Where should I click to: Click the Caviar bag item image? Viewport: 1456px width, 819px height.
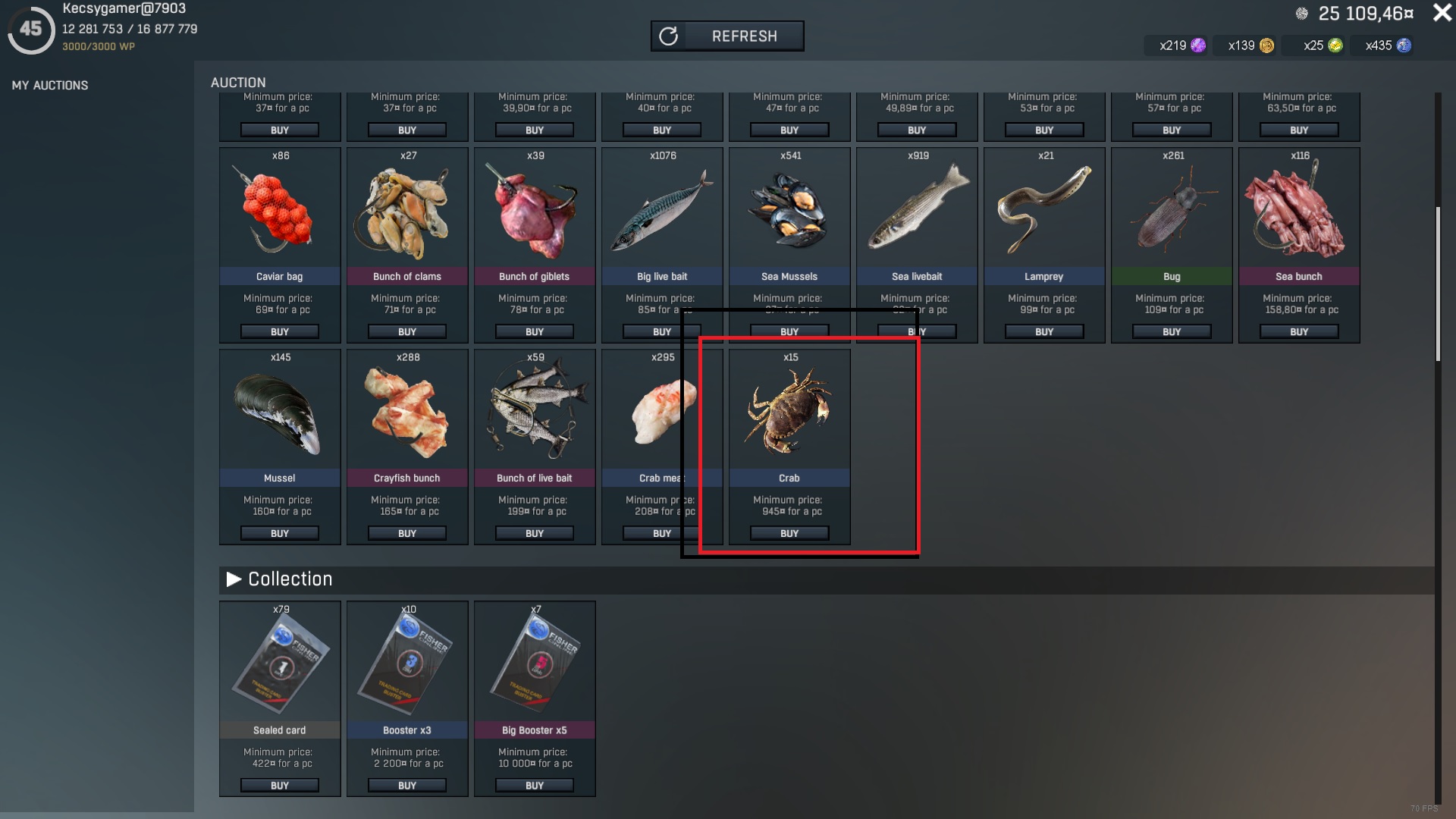278,212
